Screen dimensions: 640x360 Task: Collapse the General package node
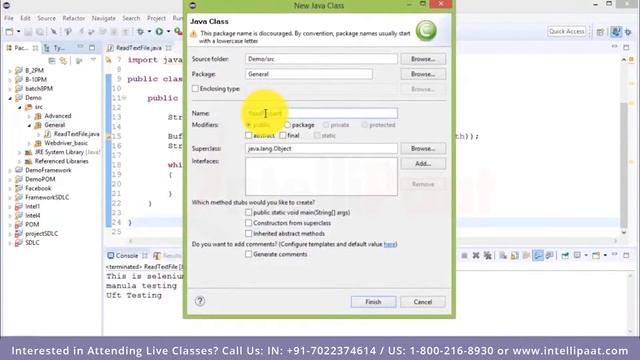tap(29, 125)
